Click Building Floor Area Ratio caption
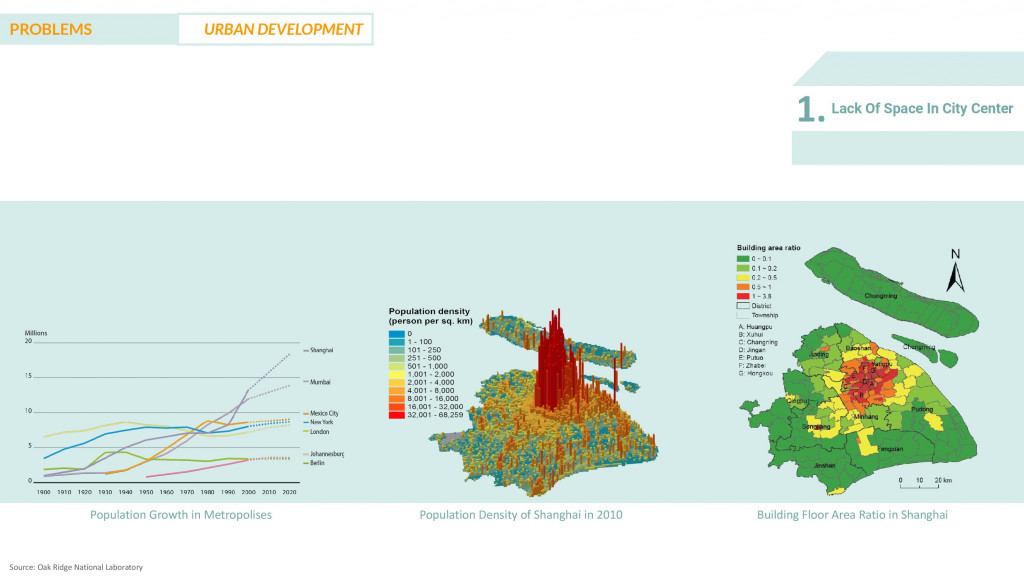Screen dimensions: 1024x576 click(x=852, y=515)
